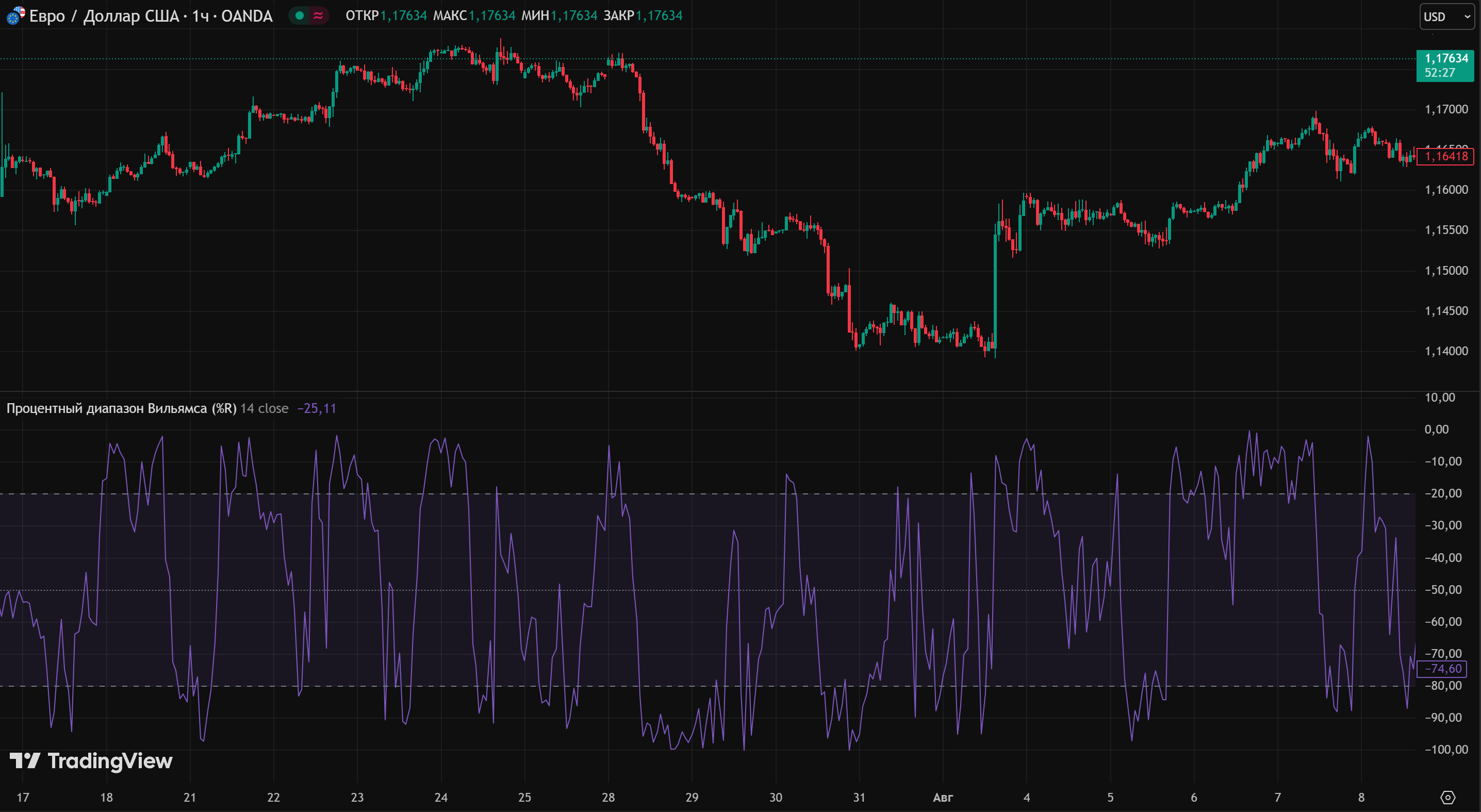This screenshot has height=812, width=1481.
Task: Click Процентный диапазон Вильямса (%R) indicator title
Action: (121, 409)
